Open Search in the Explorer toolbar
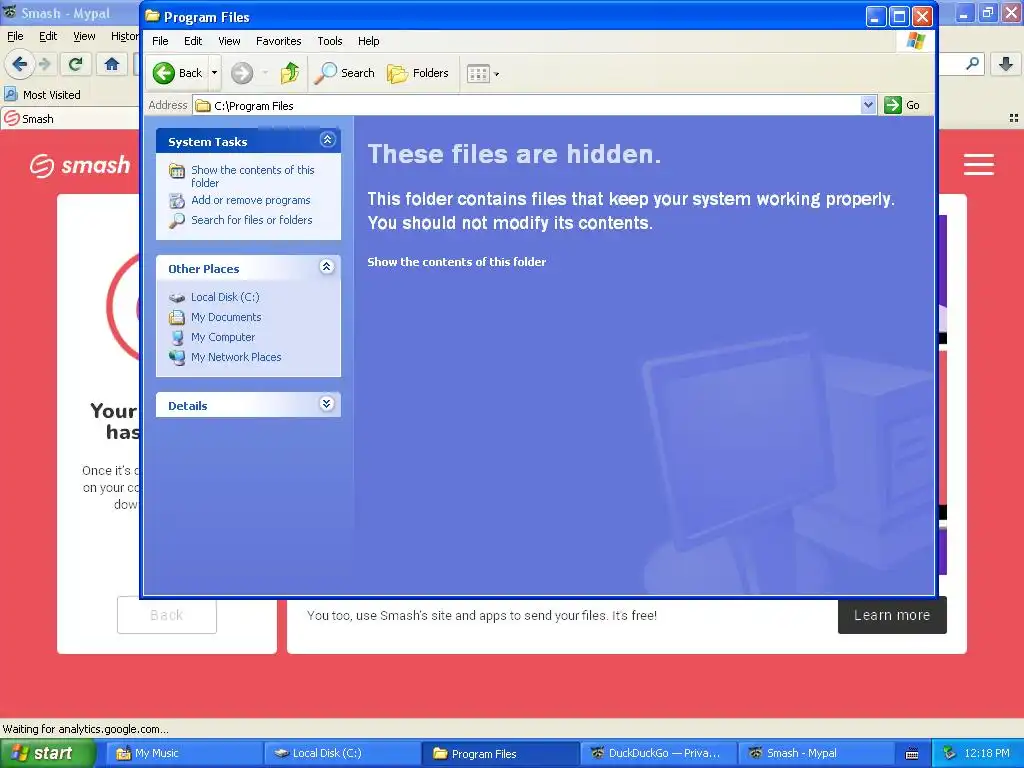Image resolution: width=1024 pixels, height=768 pixels. [x=344, y=73]
